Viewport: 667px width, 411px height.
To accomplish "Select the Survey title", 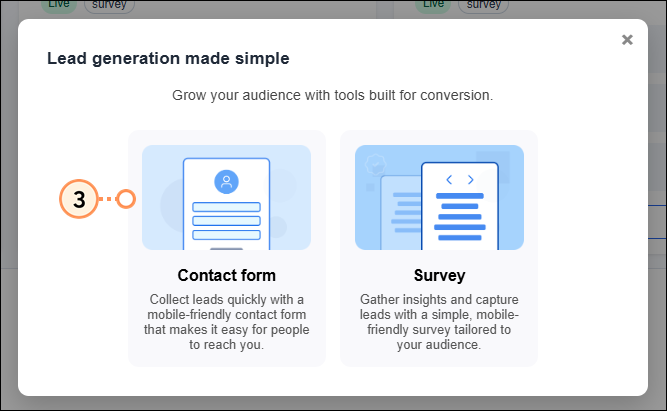I will [x=439, y=275].
